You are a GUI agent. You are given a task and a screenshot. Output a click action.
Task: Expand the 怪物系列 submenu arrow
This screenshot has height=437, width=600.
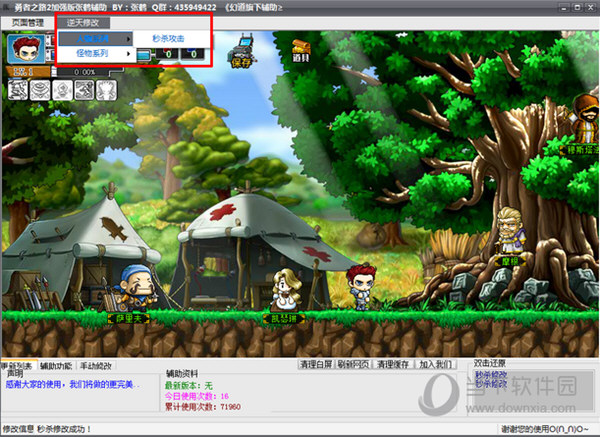129,54
